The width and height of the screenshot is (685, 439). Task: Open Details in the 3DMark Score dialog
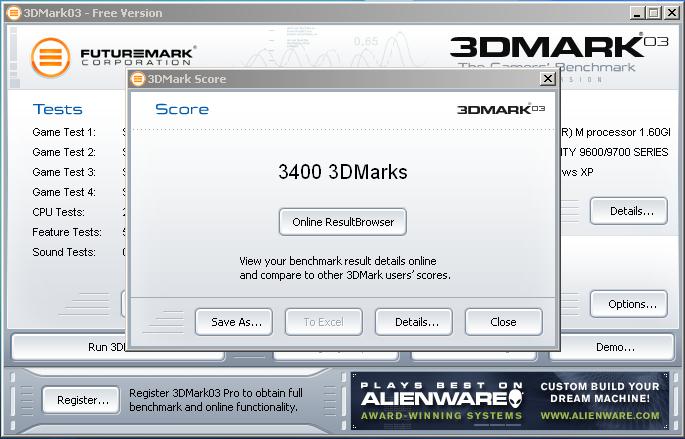pyautogui.click(x=414, y=322)
